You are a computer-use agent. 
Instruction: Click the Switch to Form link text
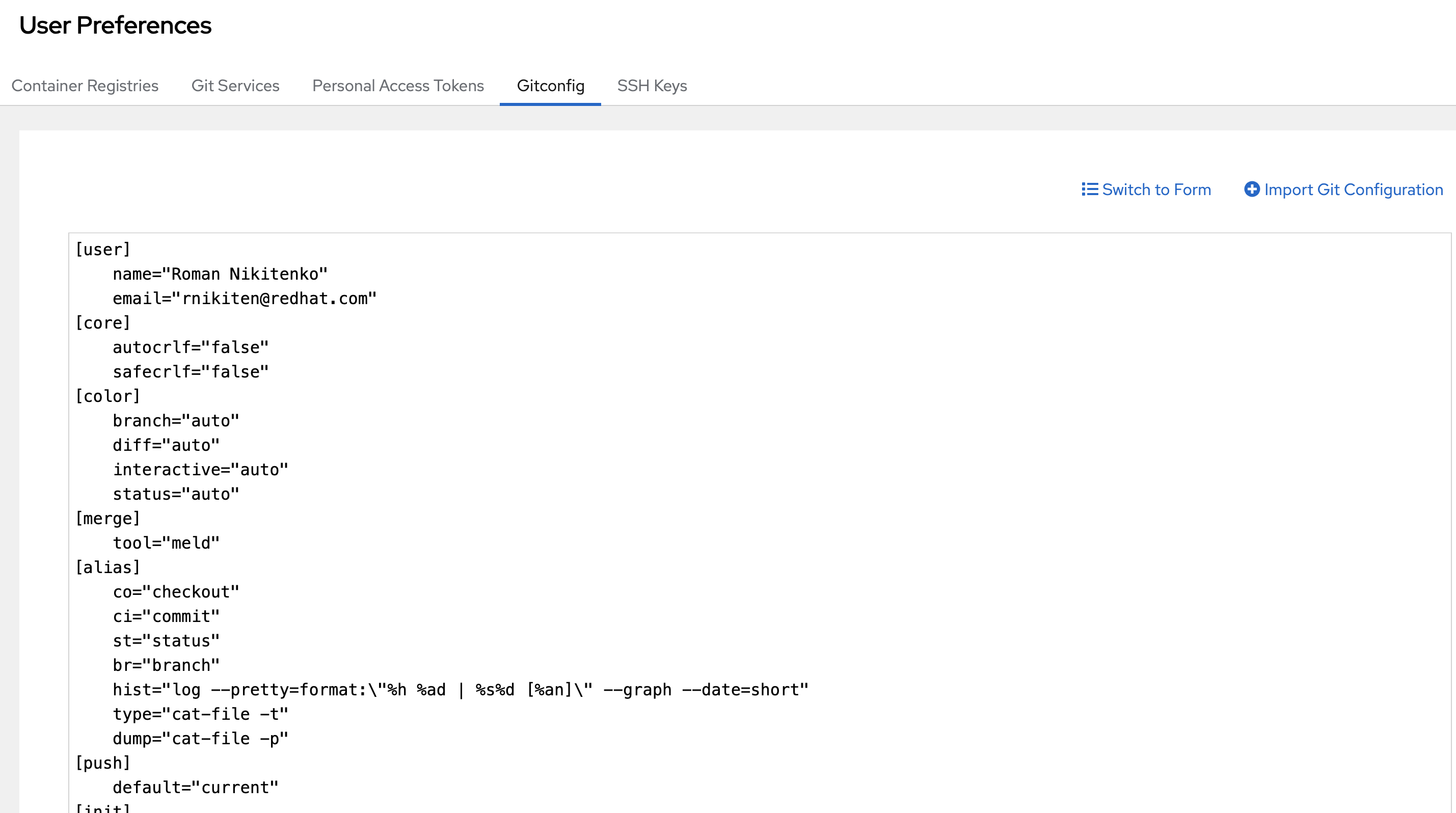tap(1156, 190)
